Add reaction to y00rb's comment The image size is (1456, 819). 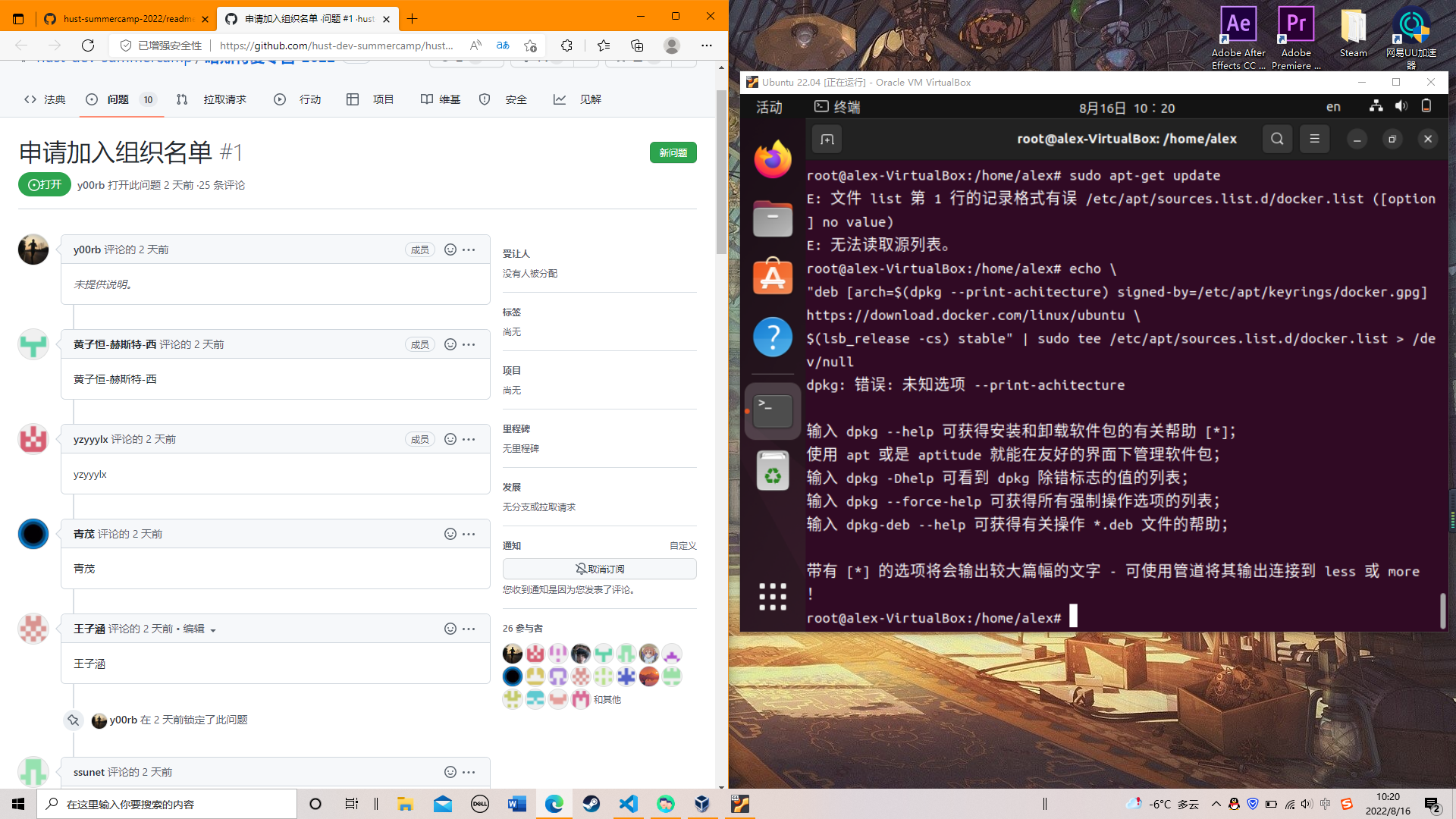(x=450, y=249)
